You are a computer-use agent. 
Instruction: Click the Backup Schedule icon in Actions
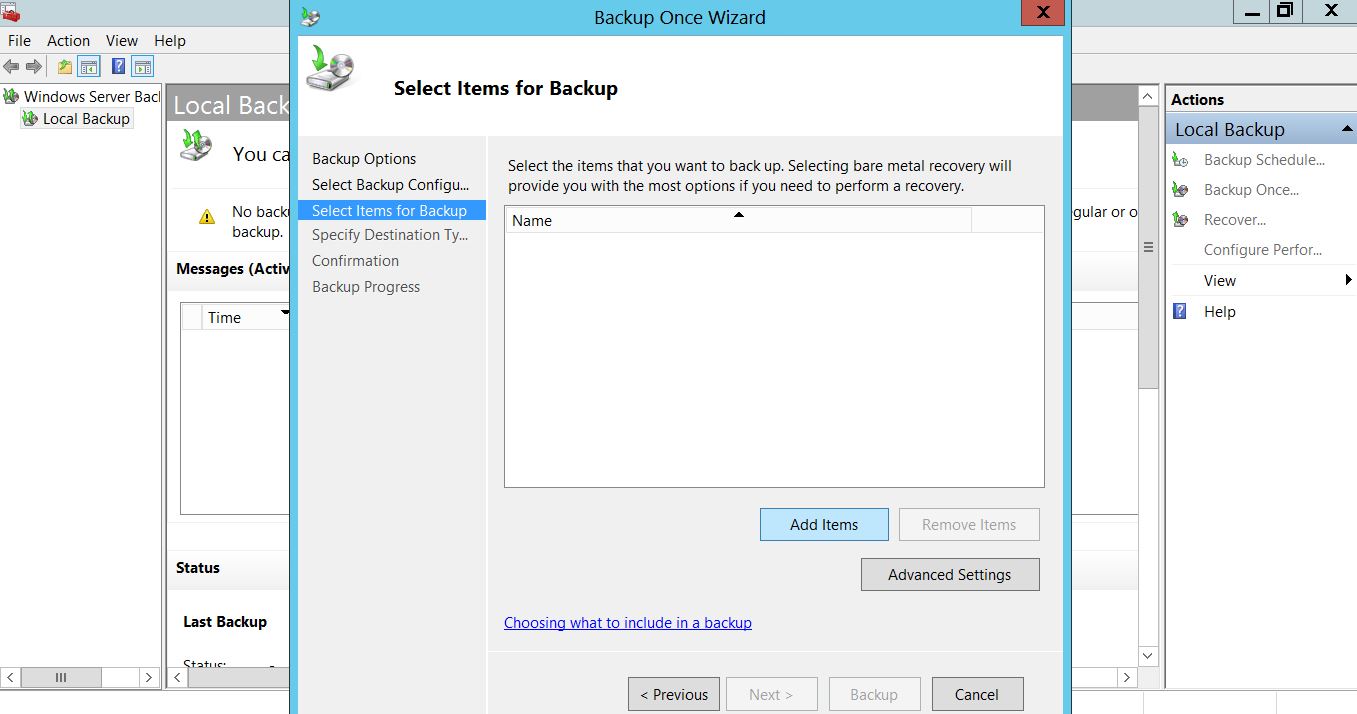pos(1181,160)
